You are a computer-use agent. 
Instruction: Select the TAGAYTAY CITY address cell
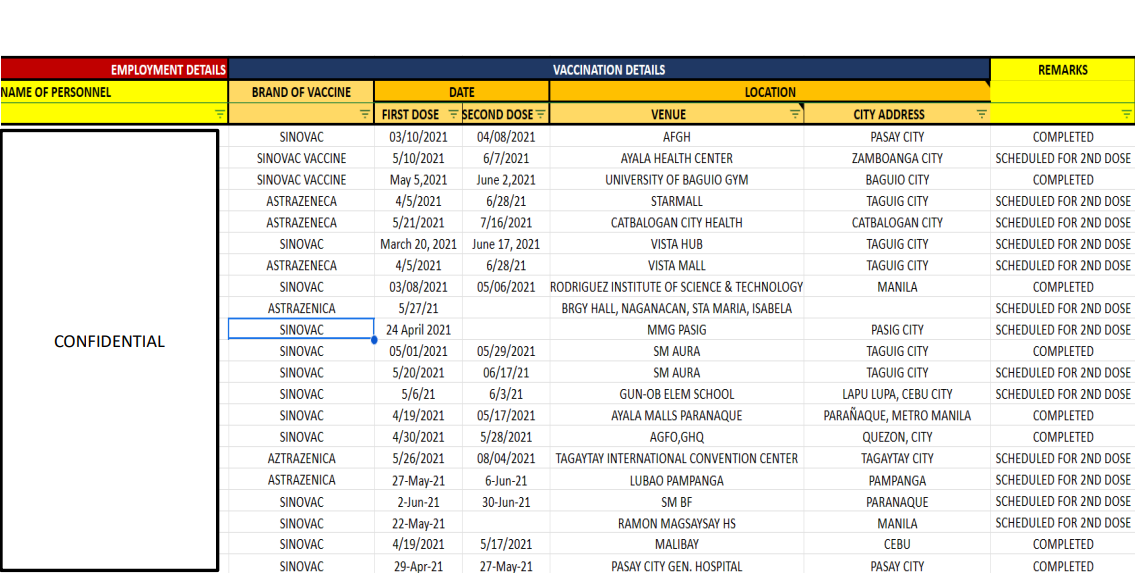897,459
